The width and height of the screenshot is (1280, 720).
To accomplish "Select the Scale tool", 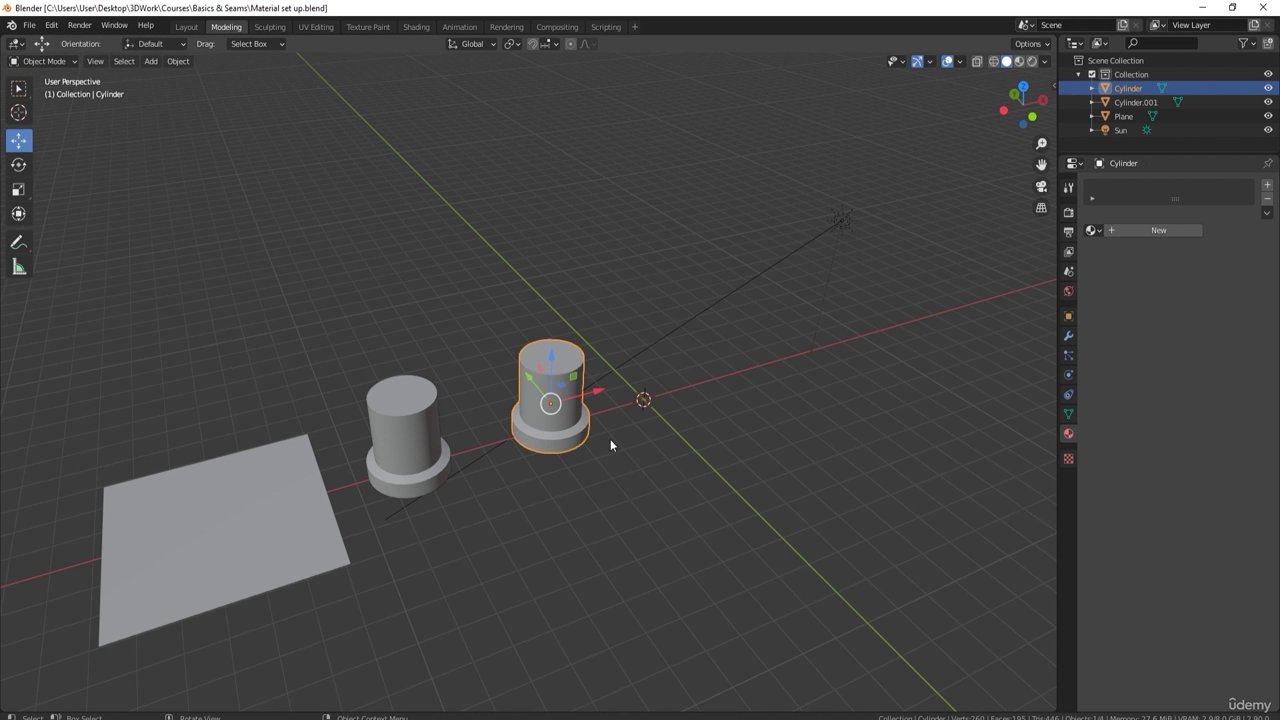I will [18, 189].
